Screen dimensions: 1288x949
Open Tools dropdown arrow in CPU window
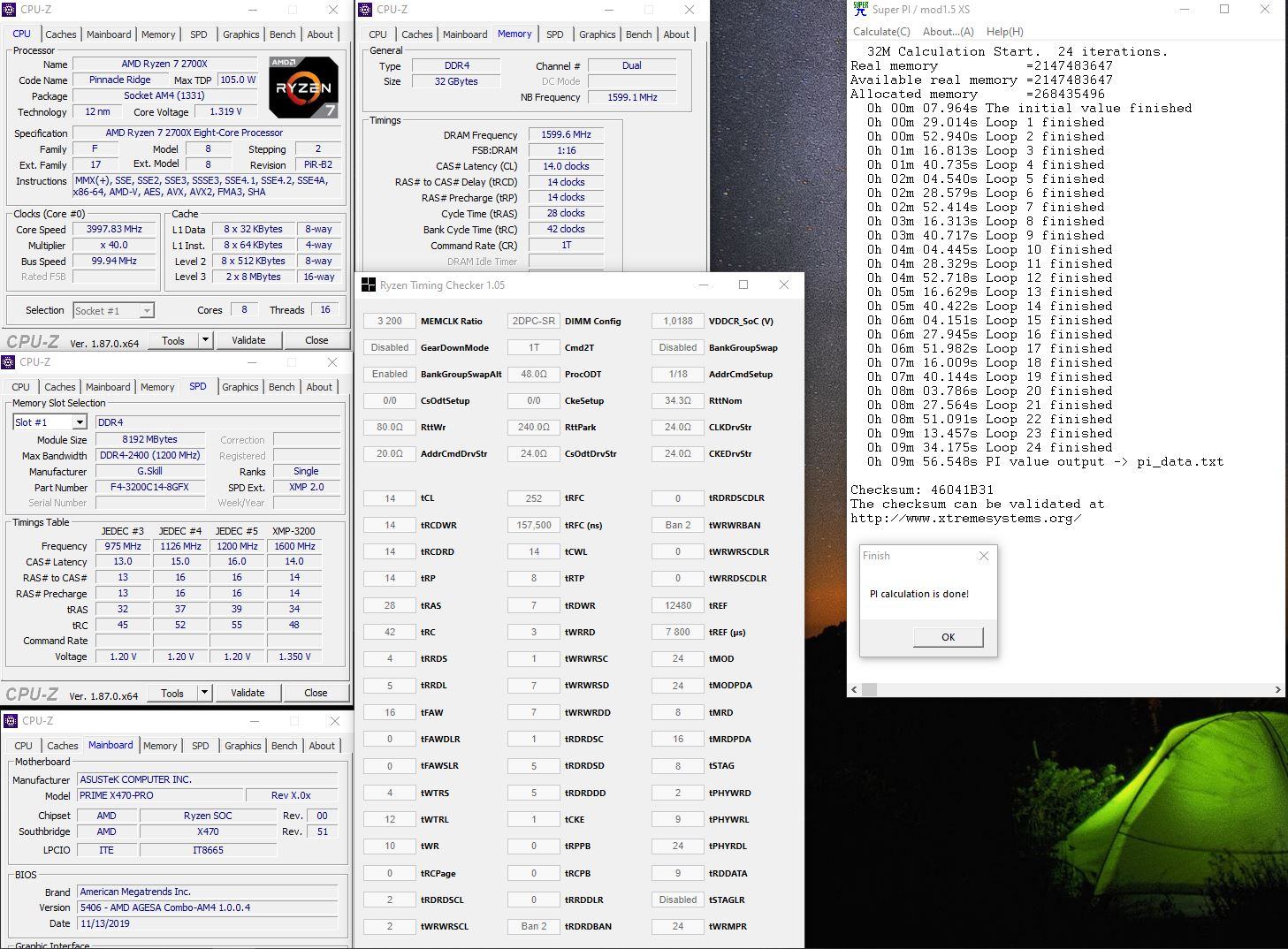[x=205, y=340]
